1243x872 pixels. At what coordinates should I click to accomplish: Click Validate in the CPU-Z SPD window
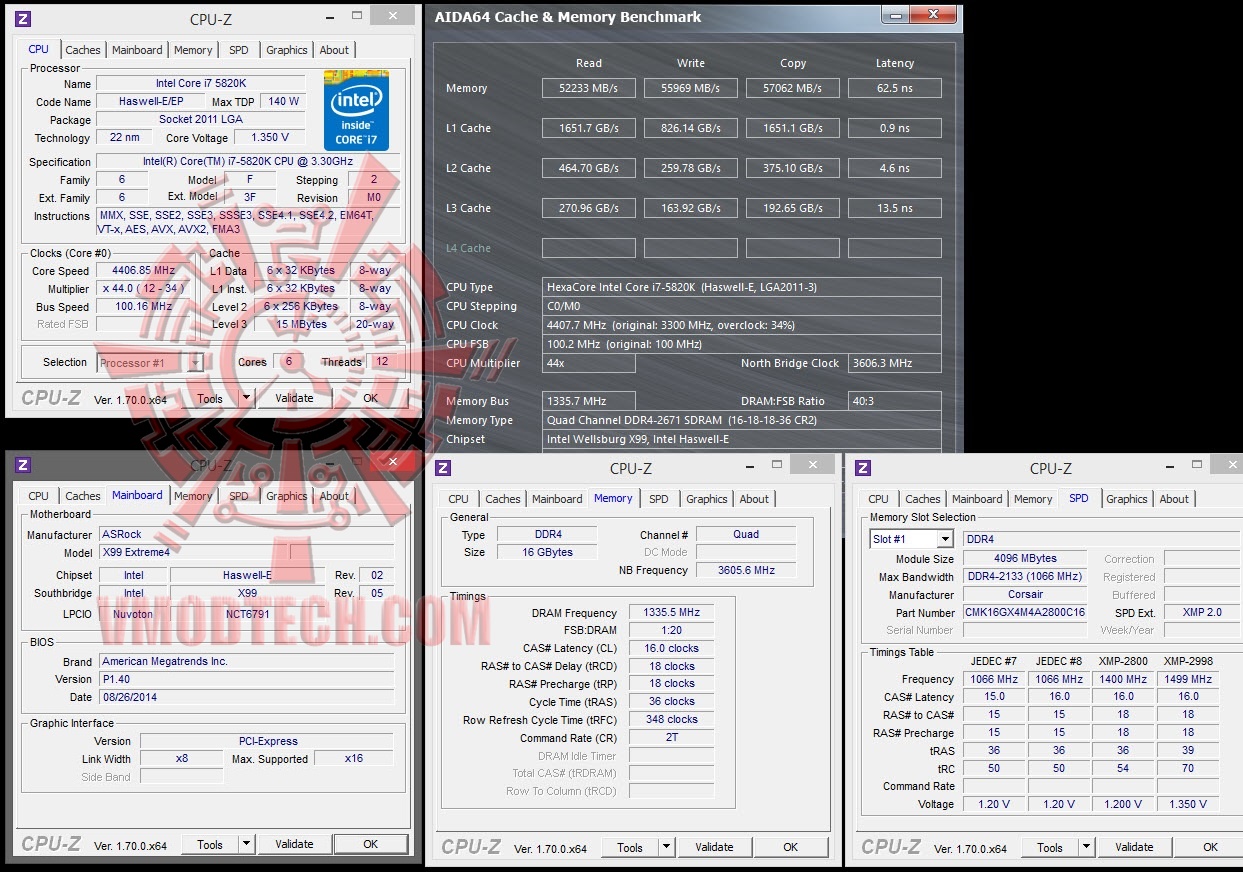[1134, 847]
